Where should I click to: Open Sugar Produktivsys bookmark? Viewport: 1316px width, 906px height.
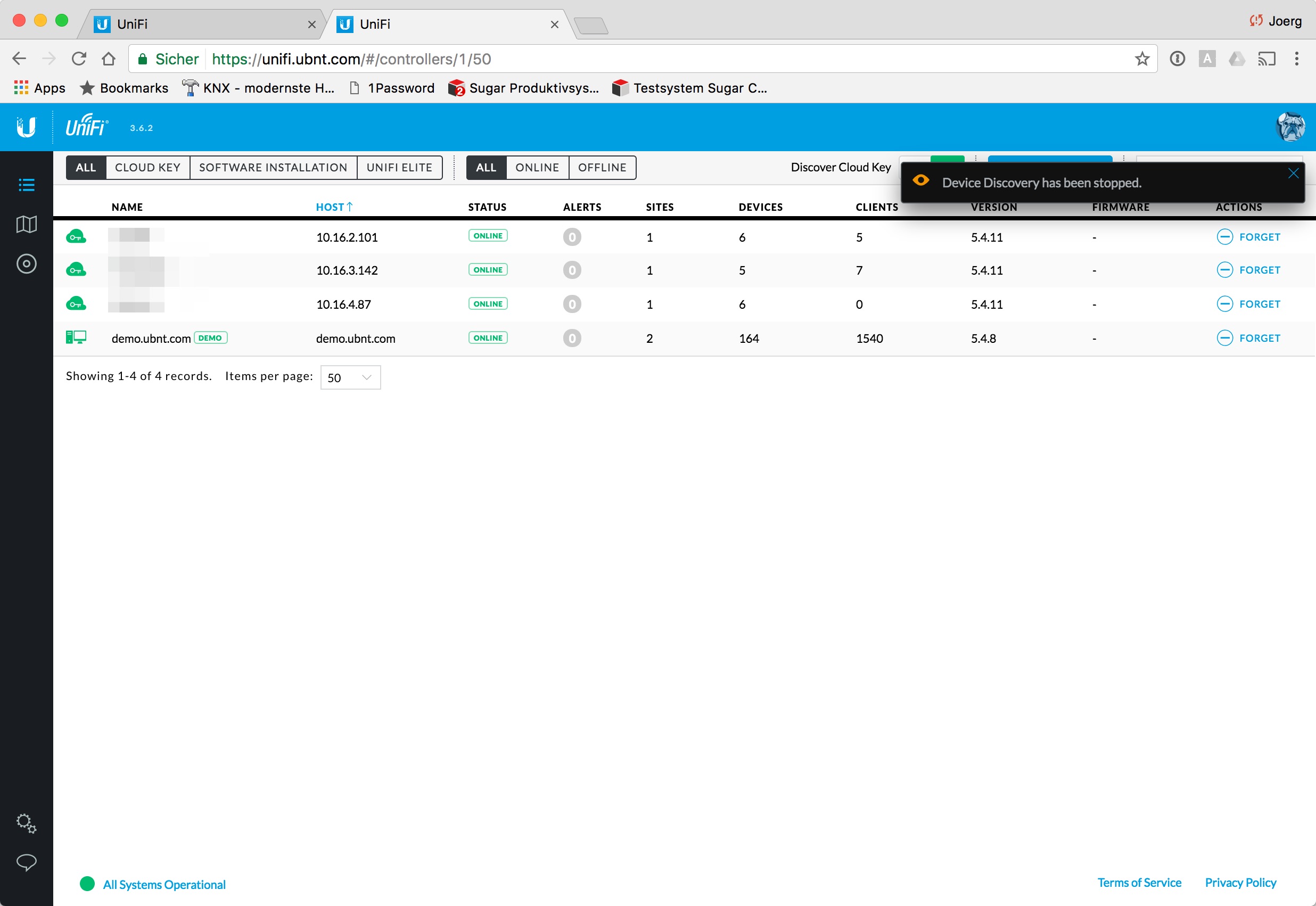click(523, 88)
